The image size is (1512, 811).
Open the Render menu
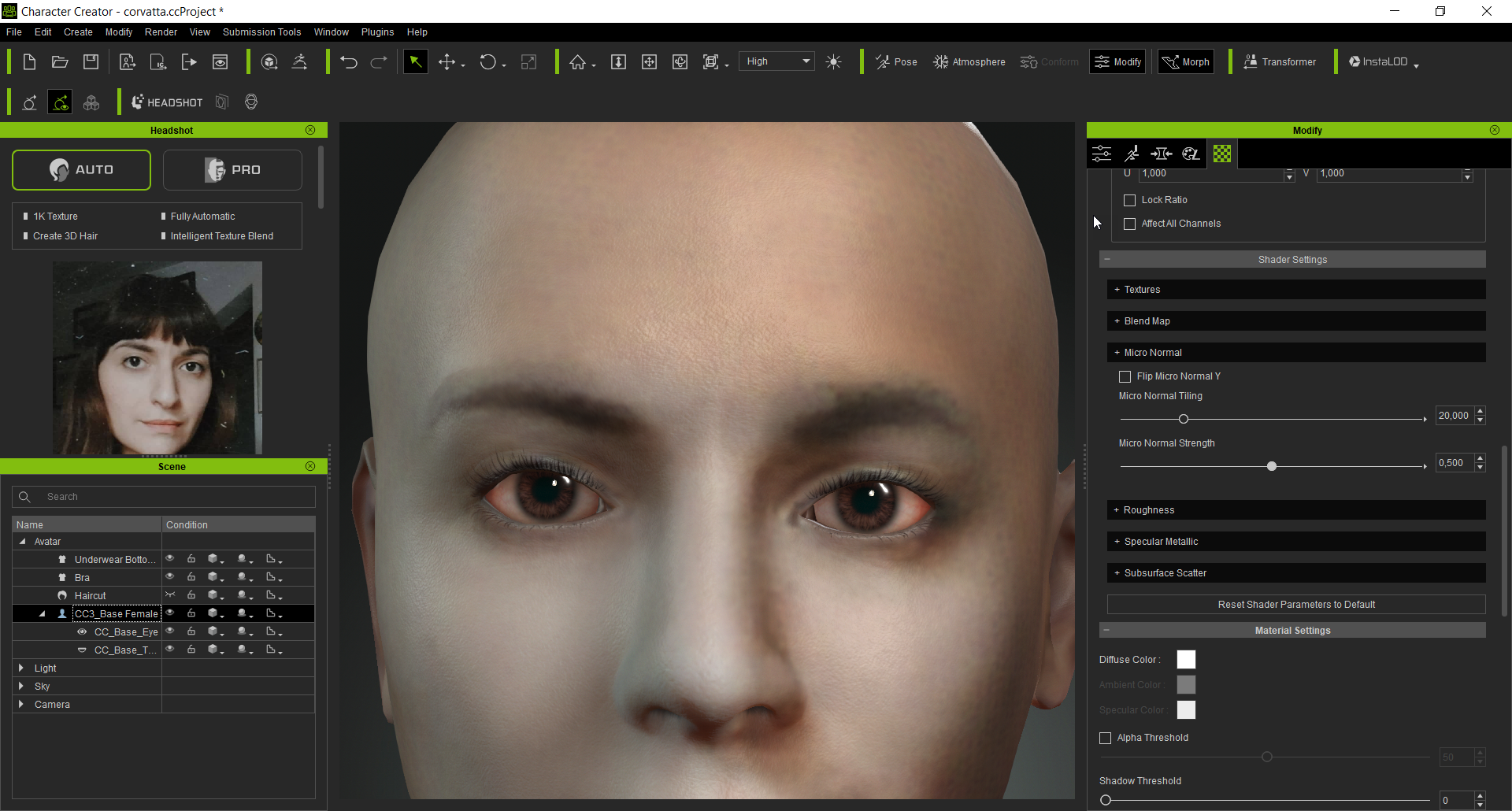pos(161,32)
